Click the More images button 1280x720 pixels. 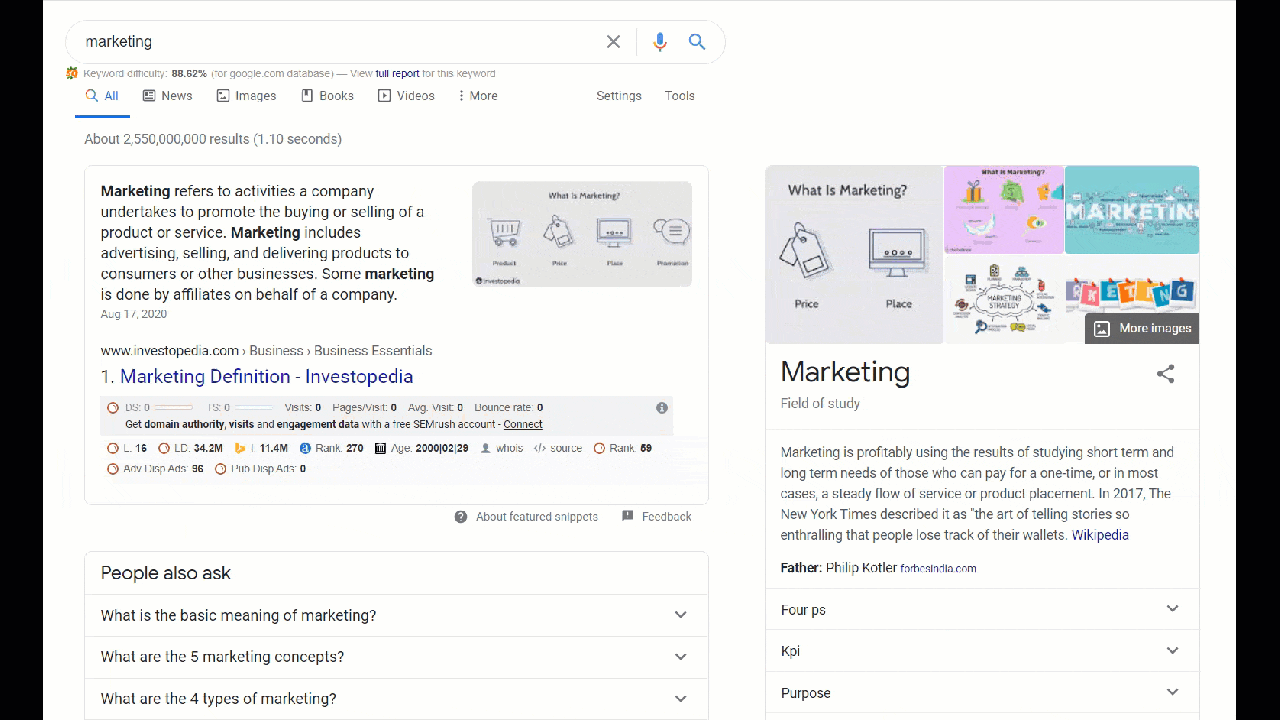click(1142, 328)
